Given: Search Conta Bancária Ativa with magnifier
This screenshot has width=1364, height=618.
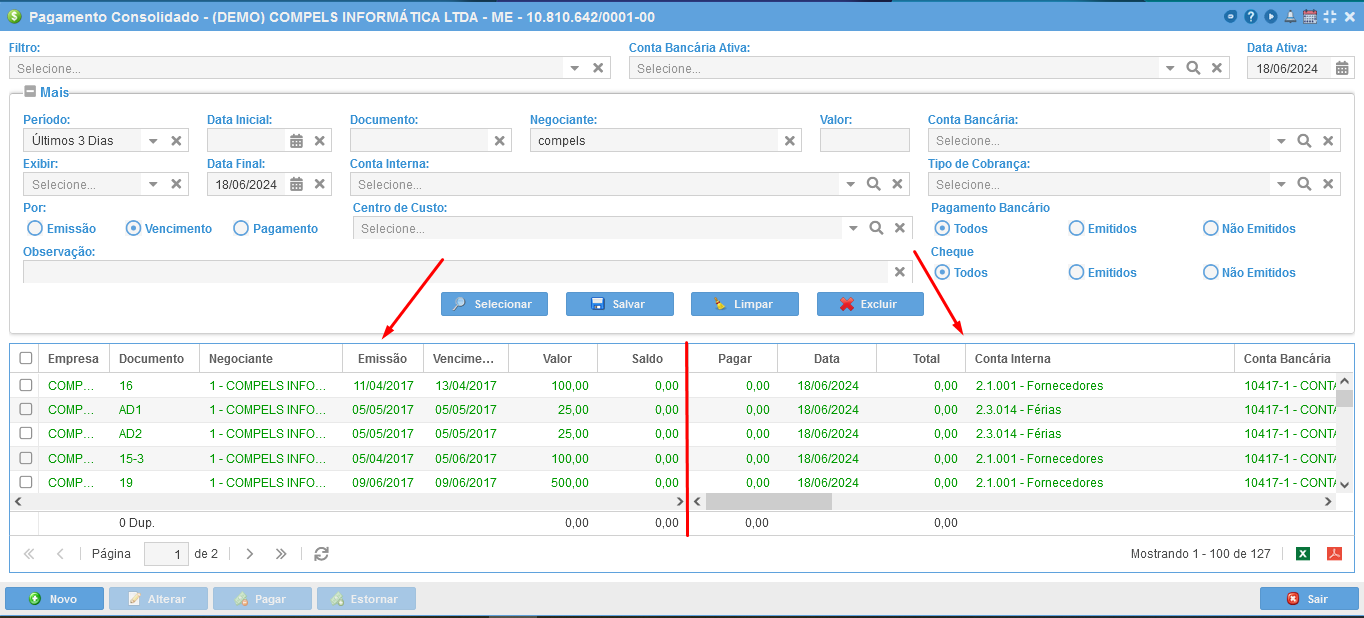Looking at the screenshot, I should point(1193,68).
